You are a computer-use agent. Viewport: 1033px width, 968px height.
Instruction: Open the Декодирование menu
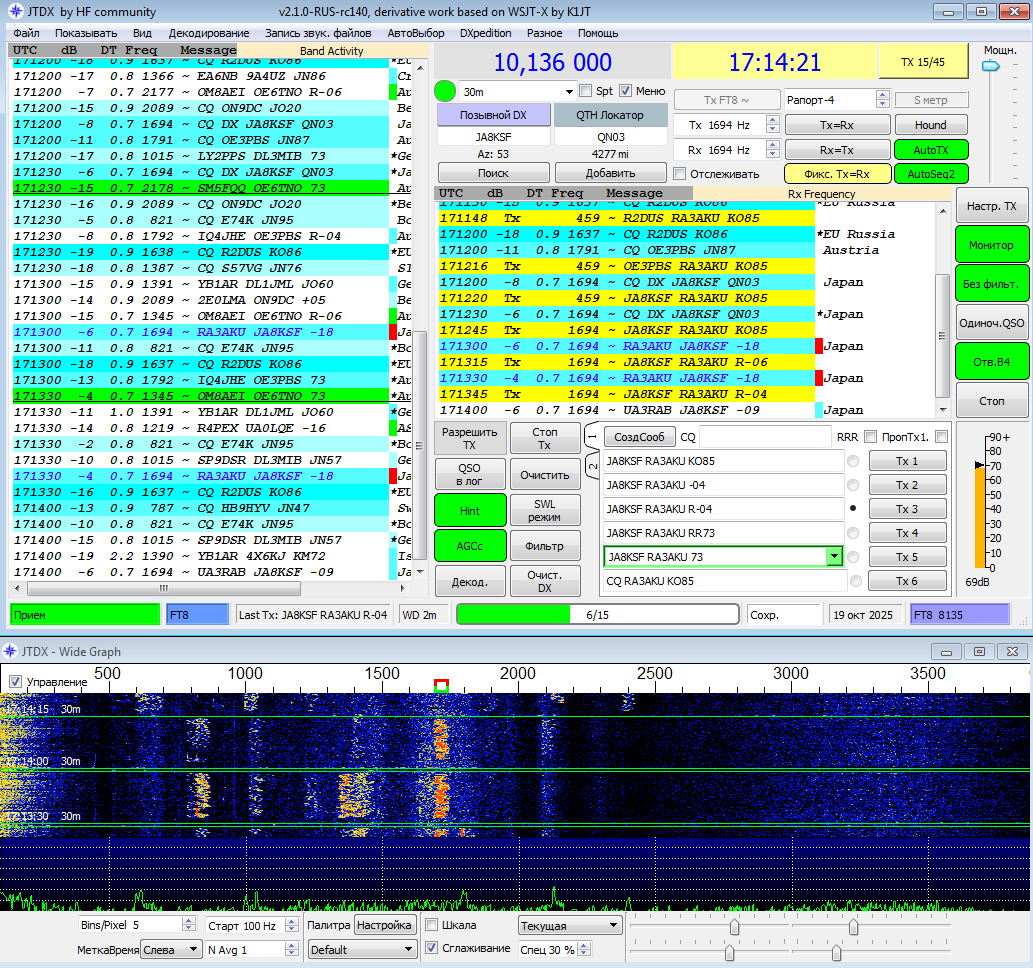(x=209, y=33)
